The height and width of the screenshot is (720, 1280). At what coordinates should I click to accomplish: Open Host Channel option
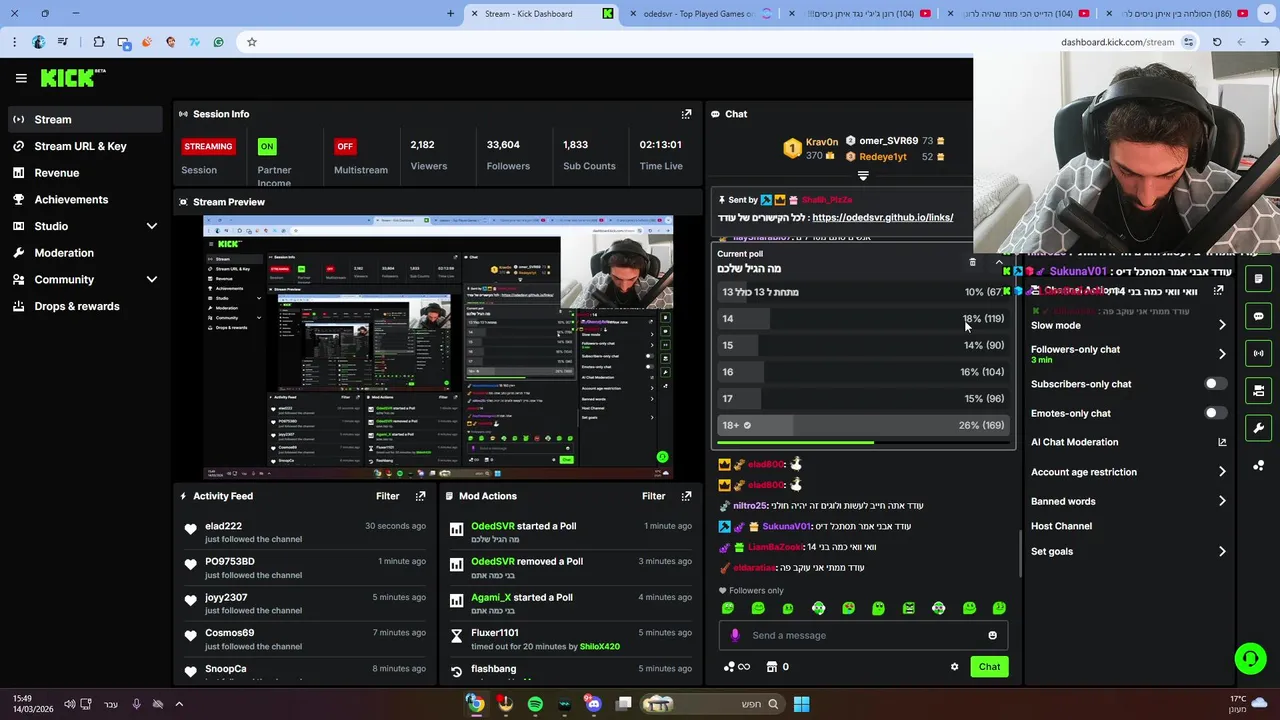point(1061,526)
